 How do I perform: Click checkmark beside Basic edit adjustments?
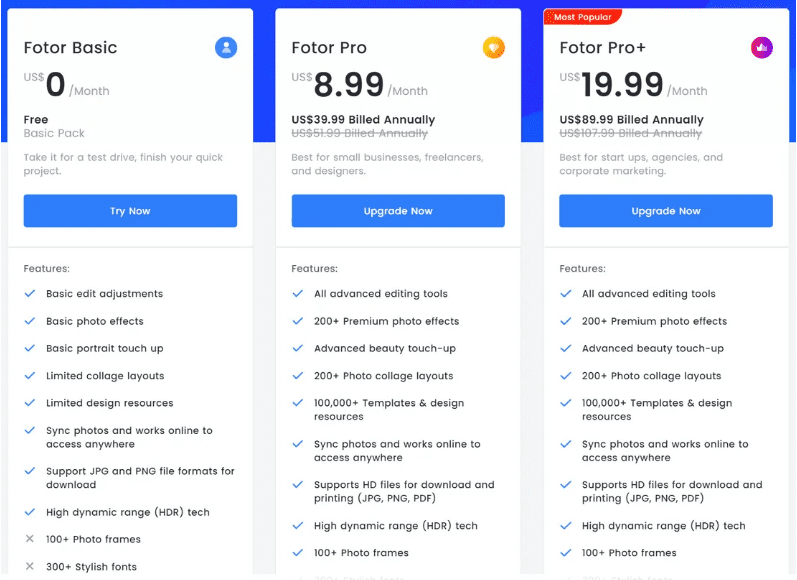30,293
